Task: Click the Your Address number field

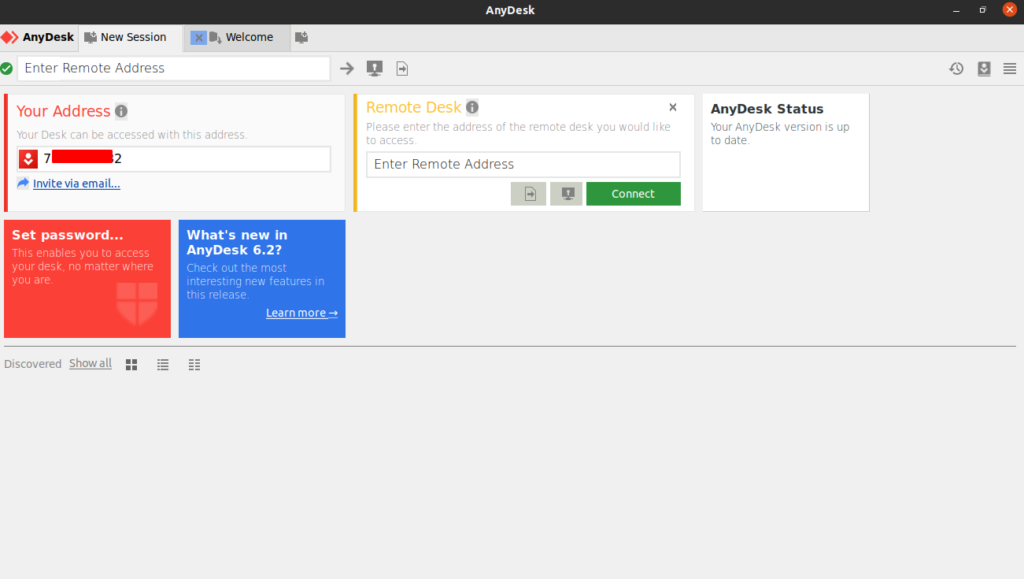Action: click(174, 159)
